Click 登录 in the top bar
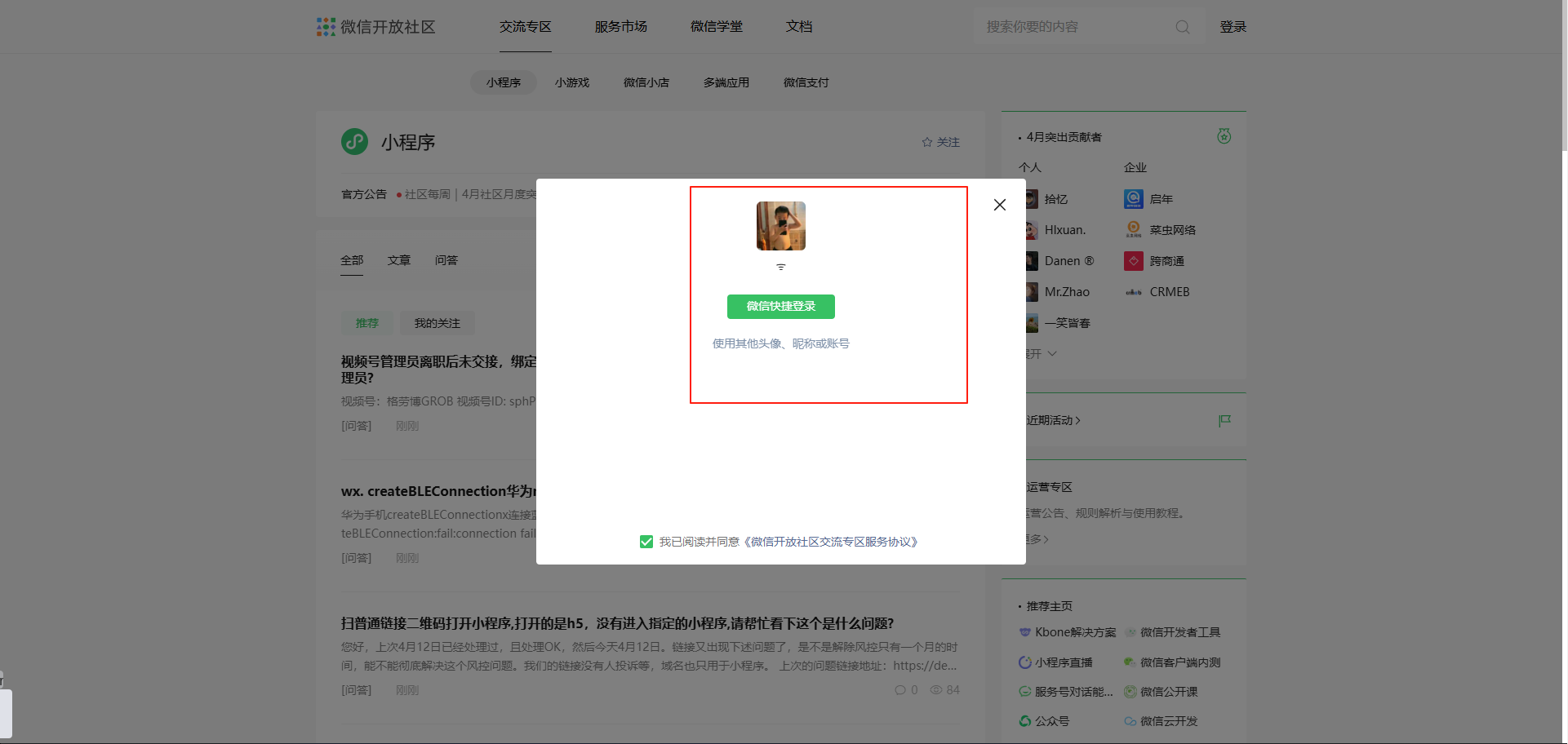1568x744 pixels. point(1233,27)
